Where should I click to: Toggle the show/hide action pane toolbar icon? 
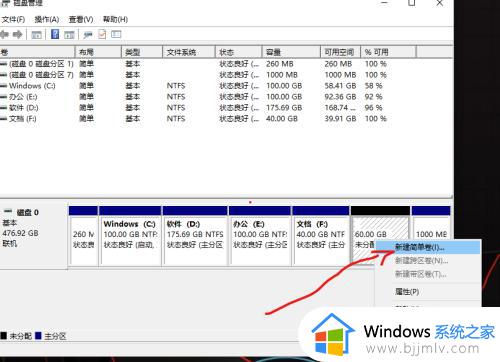pyautogui.click(x=69, y=34)
